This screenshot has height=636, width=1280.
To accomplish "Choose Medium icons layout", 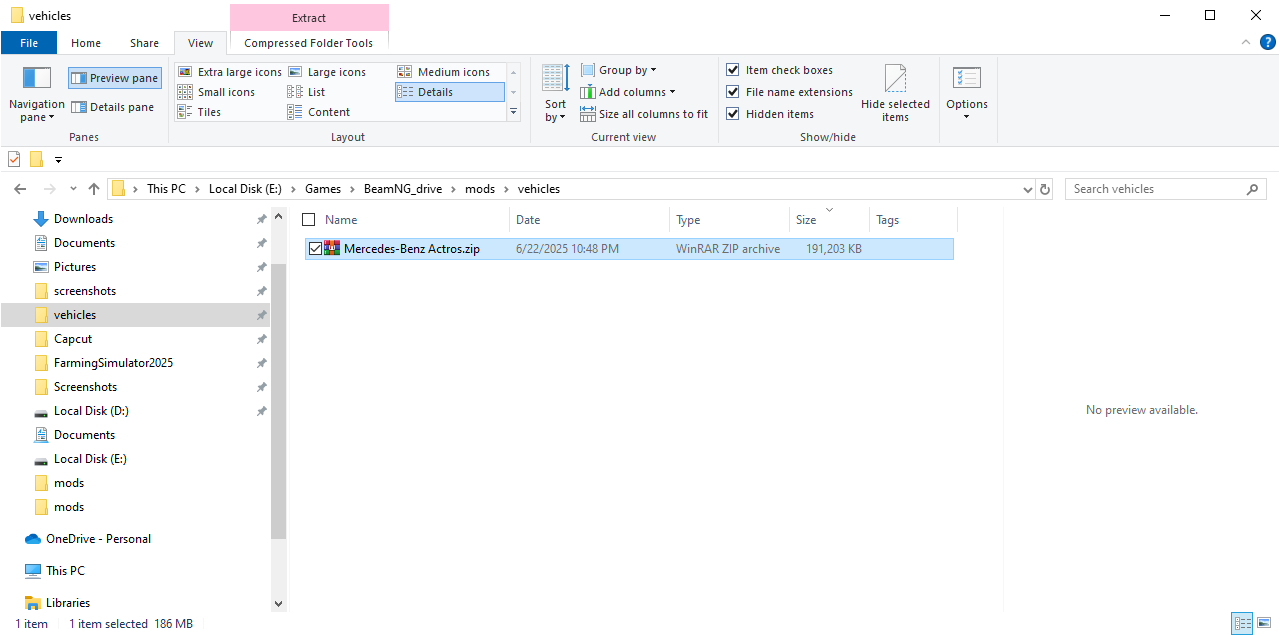I will pyautogui.click(x=444, y=72).
